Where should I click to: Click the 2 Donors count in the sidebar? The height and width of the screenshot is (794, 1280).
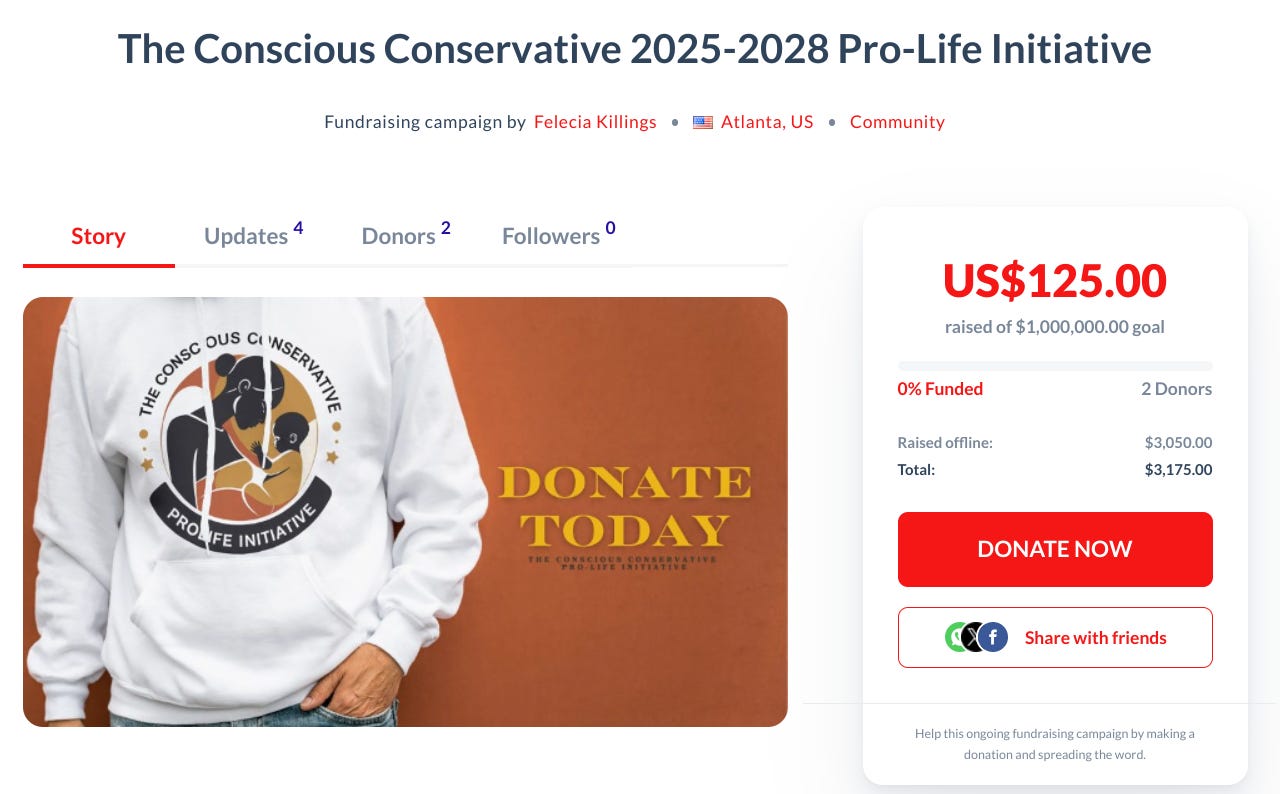(x=1176, y=389)
